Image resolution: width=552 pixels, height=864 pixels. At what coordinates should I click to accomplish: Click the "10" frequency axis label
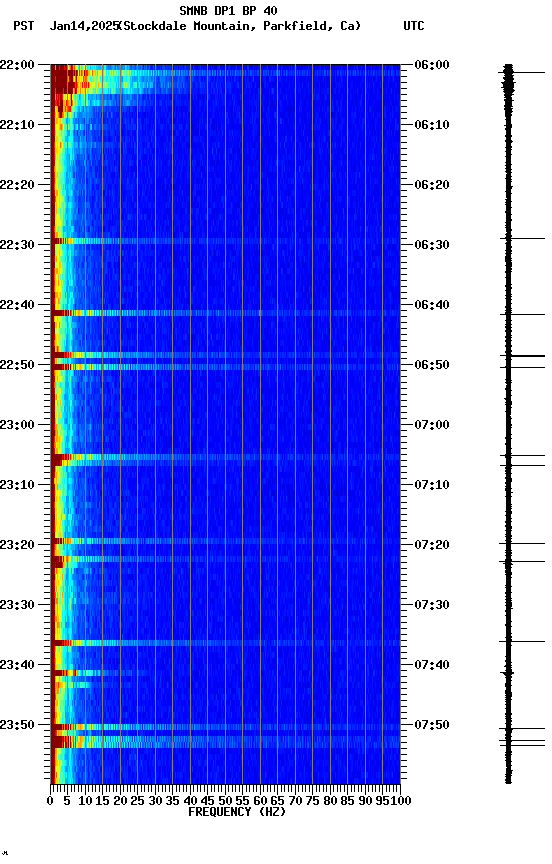pyautogui.click(x=85, y=802)
